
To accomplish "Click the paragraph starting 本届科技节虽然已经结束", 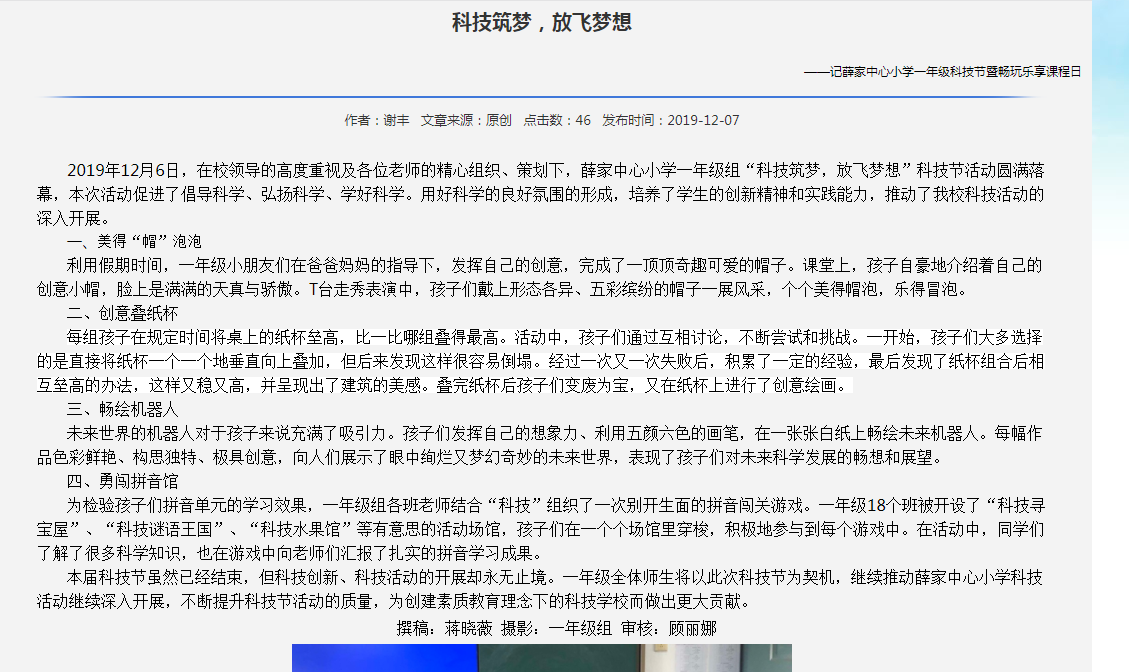I will (x=540, y=589).
